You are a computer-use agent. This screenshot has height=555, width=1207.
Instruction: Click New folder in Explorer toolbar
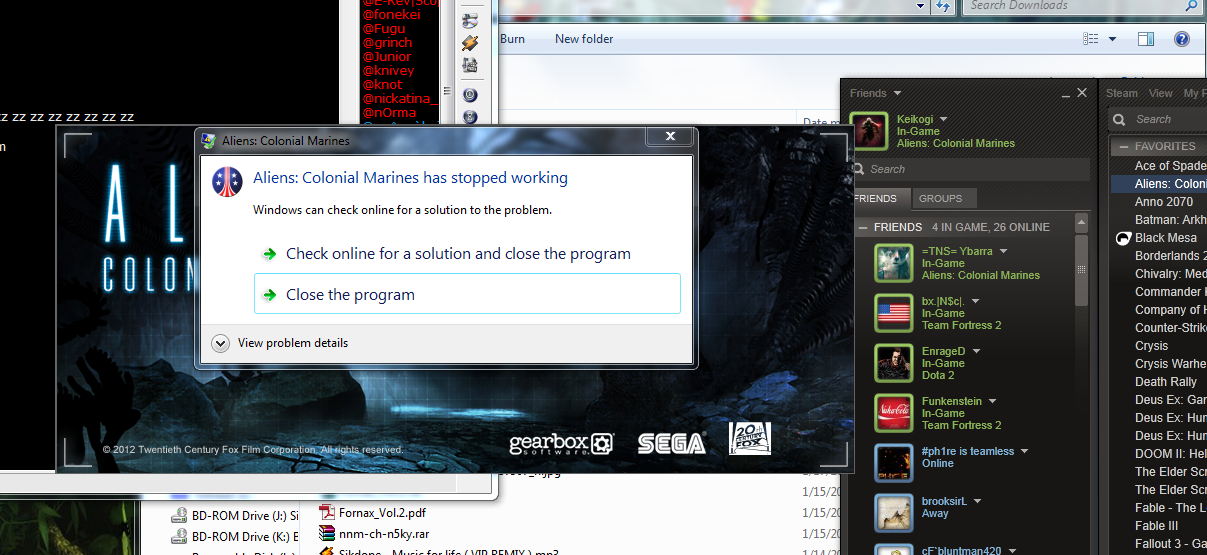584,39
